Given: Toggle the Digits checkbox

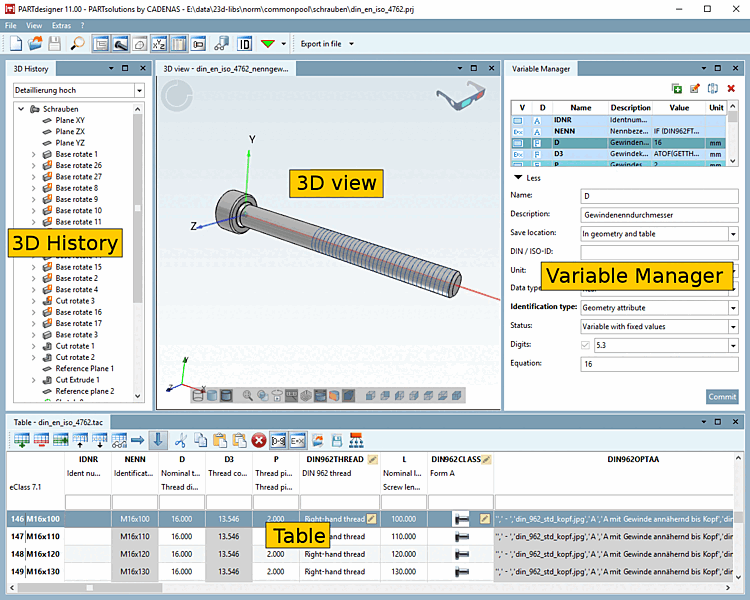Looking at the screenshot, I should (586, 345).
